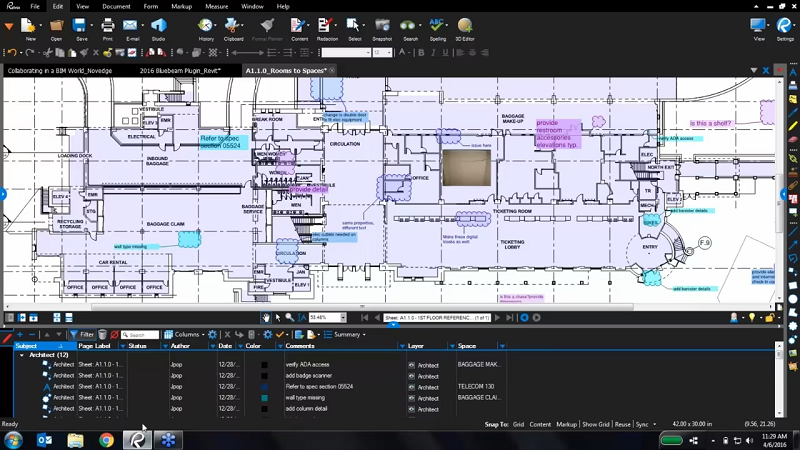Open the Columns dropdown in markups list
Viewport: 800px width, 450px height.
click(184, 335)
